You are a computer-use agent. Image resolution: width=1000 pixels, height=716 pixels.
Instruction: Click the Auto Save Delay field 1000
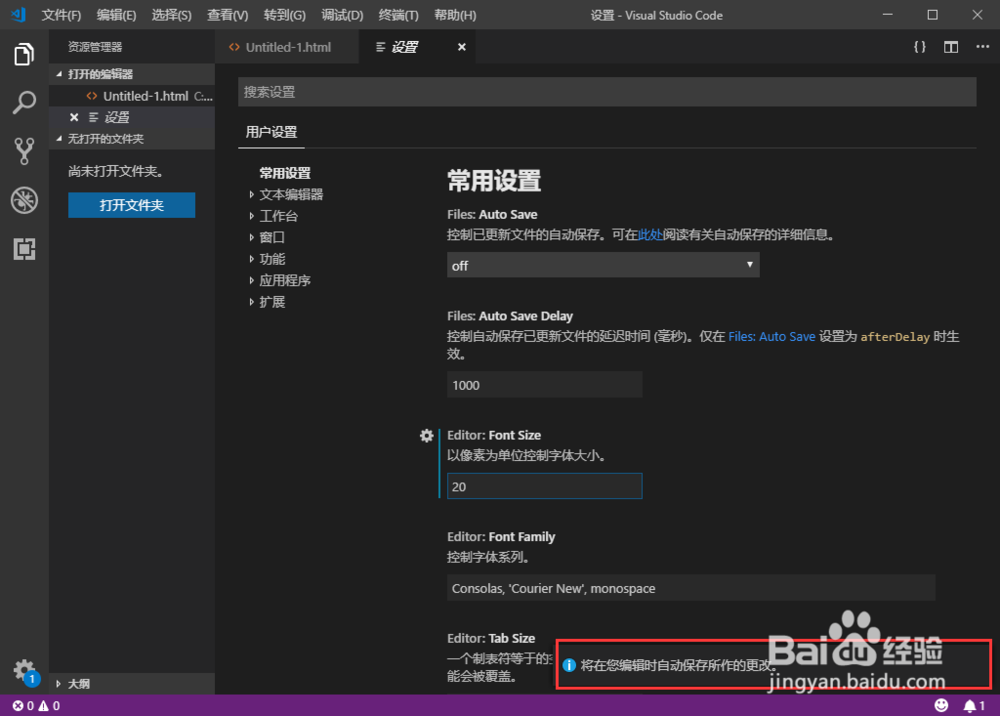545,385
